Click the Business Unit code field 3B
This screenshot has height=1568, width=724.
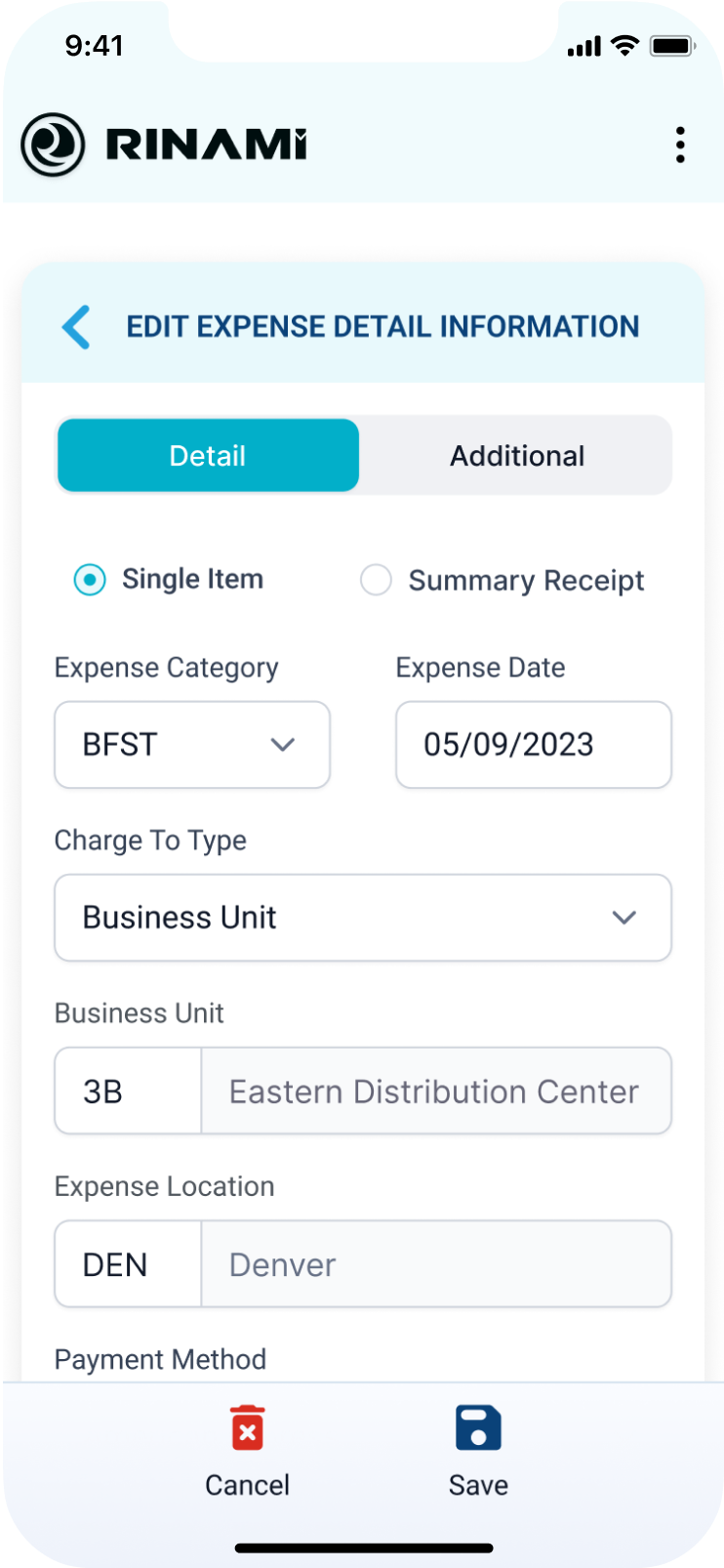pyautogui.click(x=128, y=1092)
